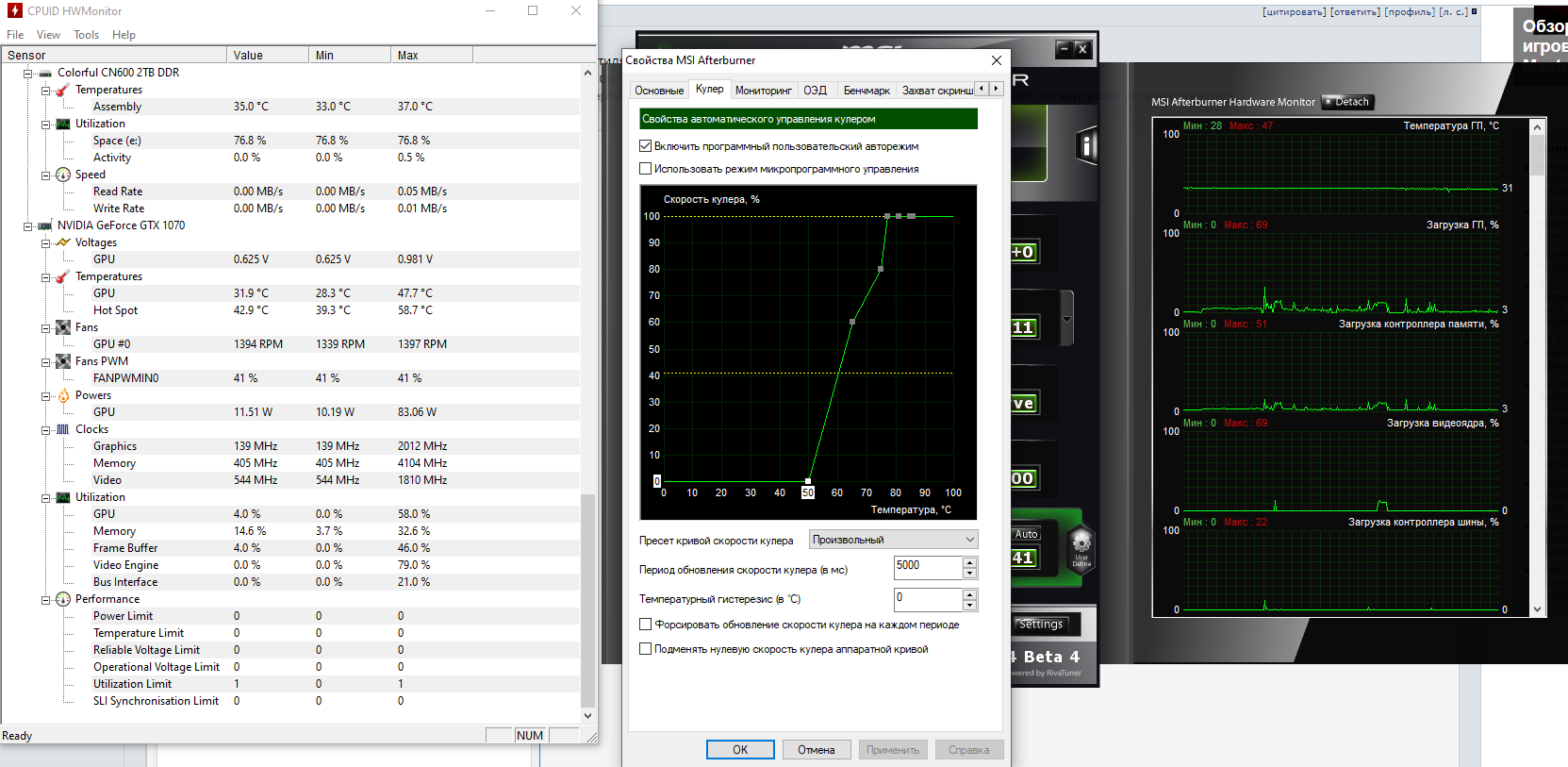Click the left tab-scroll arrow in properties dialog
This screenshot has width=1568, height=767.
tap(982, 89)
